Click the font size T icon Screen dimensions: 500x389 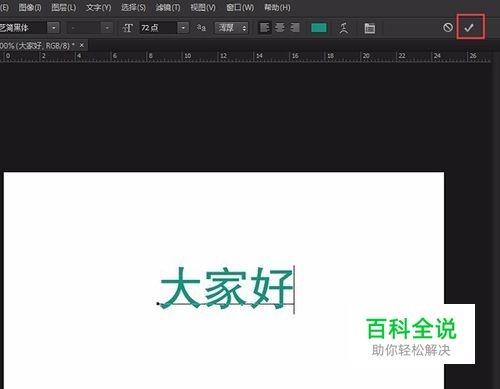[x=128, y=28]
